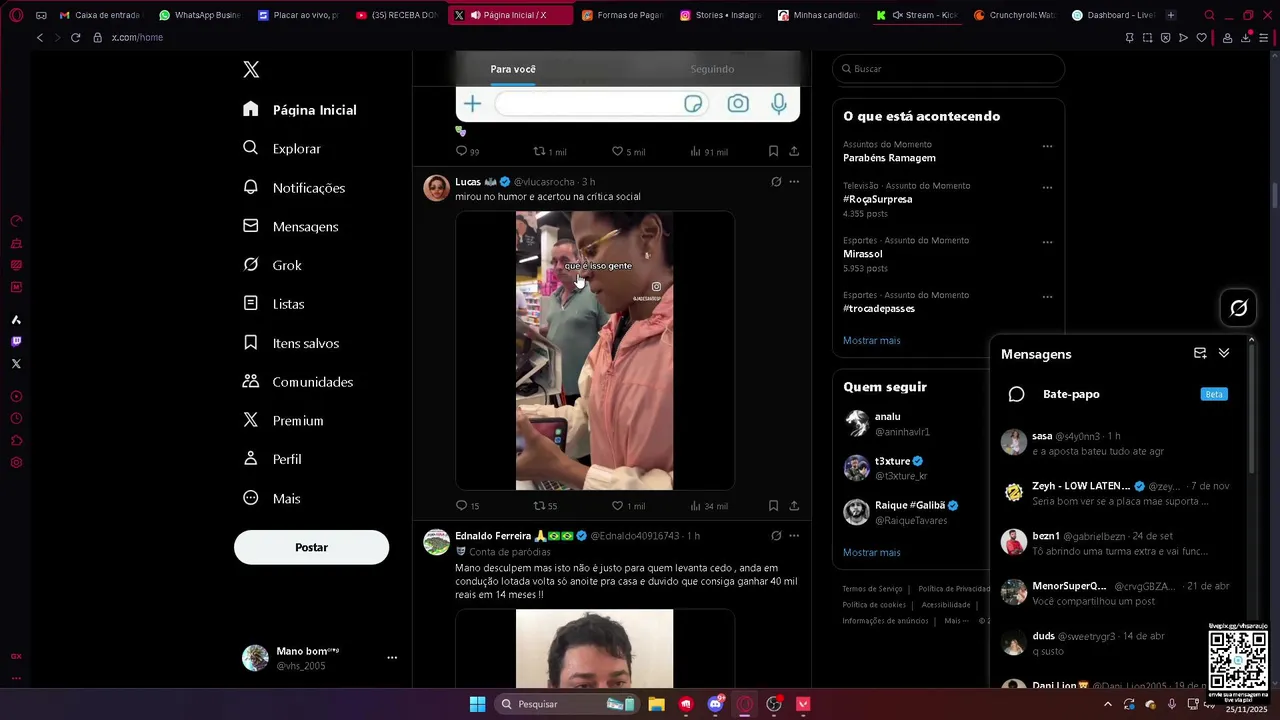This screenshot has width=1280, height=720.
Task: Repost Lucas's post with 55 reposts
Action: [545, 506]
